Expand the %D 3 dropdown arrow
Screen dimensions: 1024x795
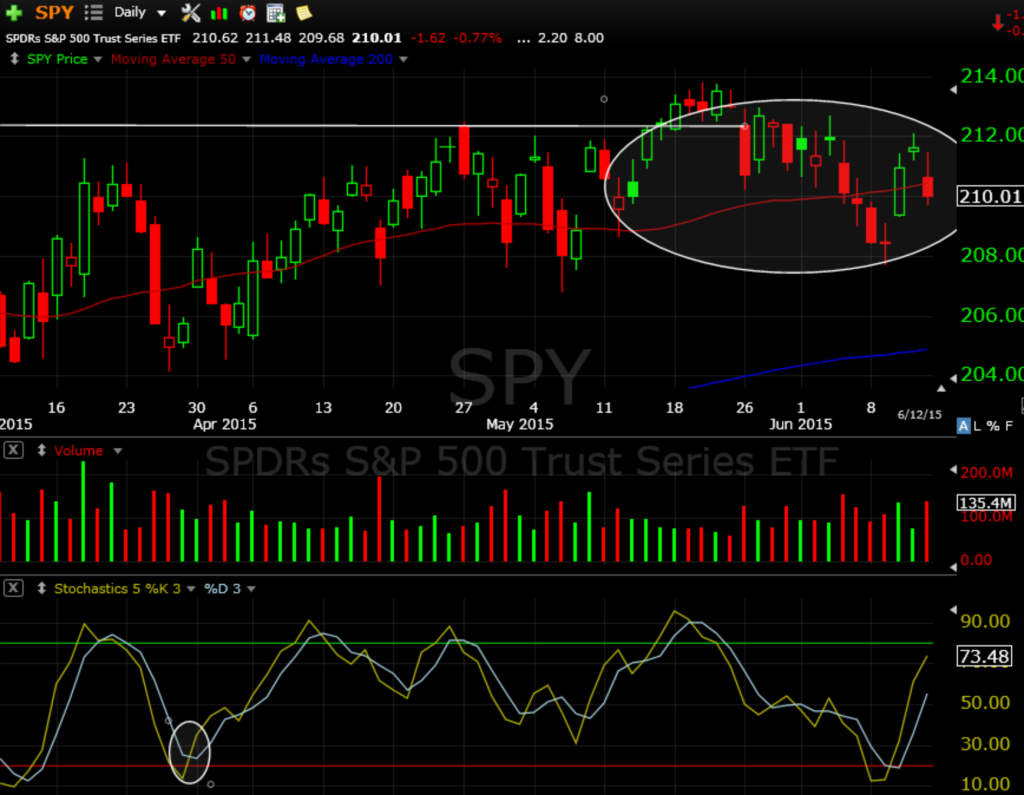(x=251, y=589)
